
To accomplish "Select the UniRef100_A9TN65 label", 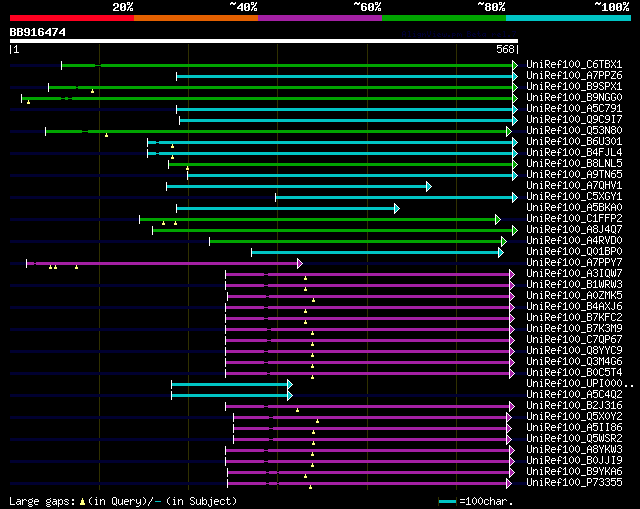I will pos(574,175).
